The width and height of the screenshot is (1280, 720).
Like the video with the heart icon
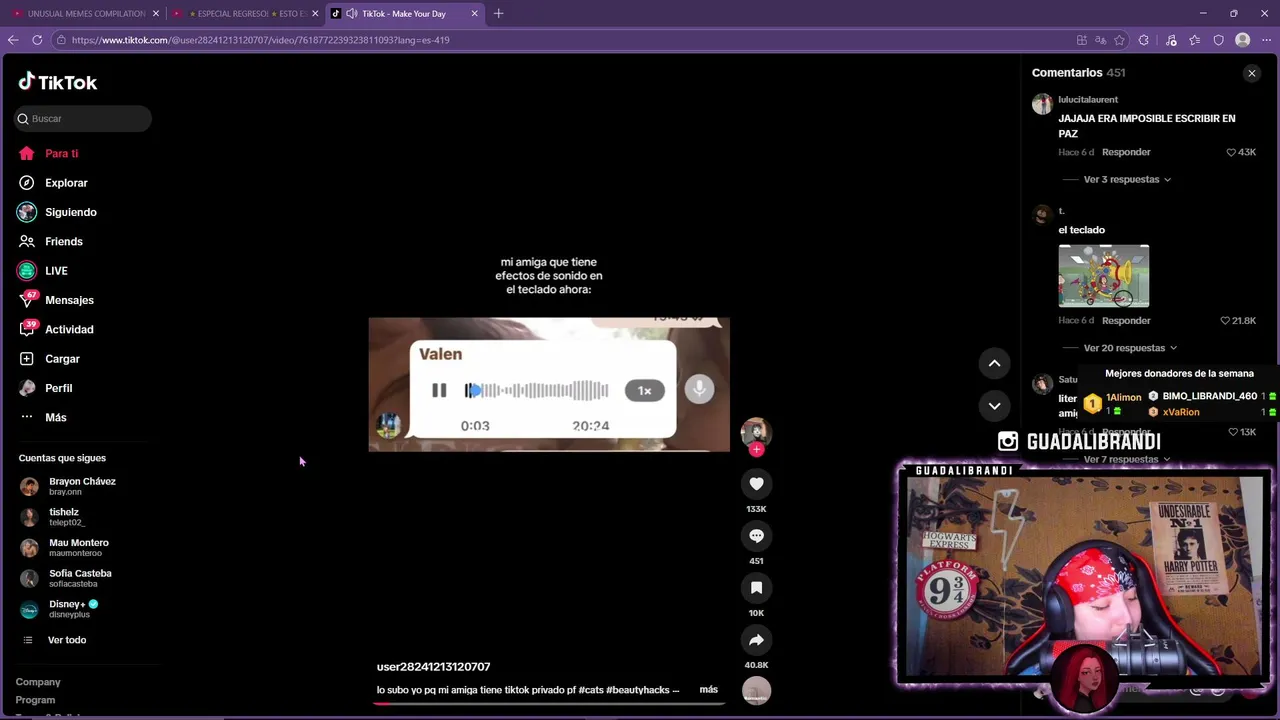[x=756, y=484]
